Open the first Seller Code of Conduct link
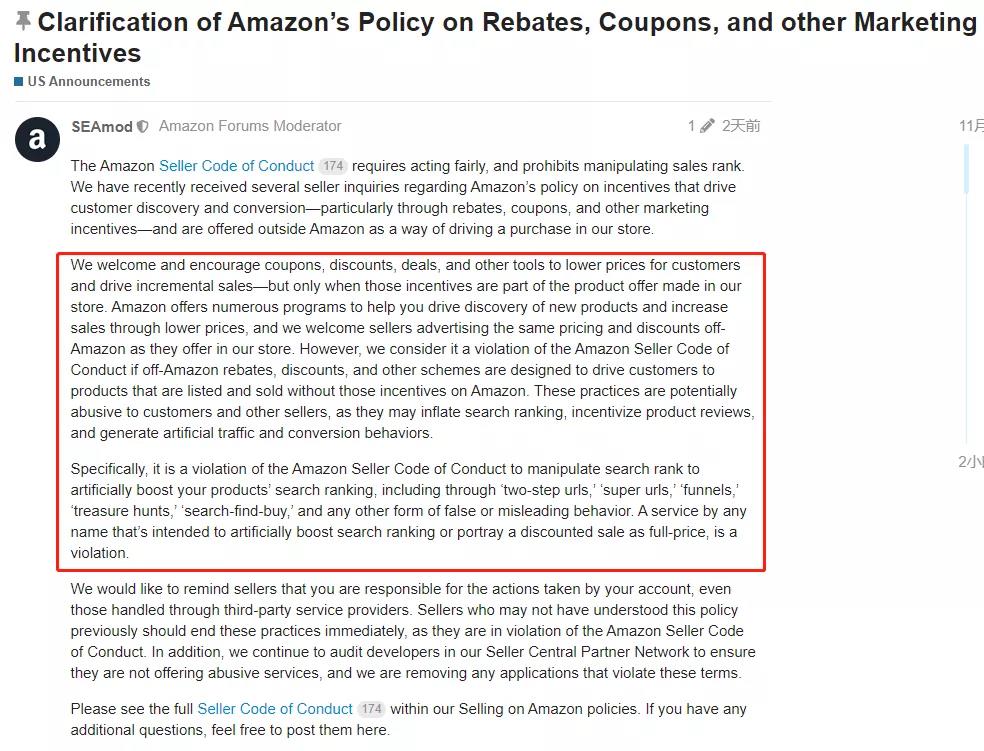This screenshot has height=751, width=984. coord(236,166)
